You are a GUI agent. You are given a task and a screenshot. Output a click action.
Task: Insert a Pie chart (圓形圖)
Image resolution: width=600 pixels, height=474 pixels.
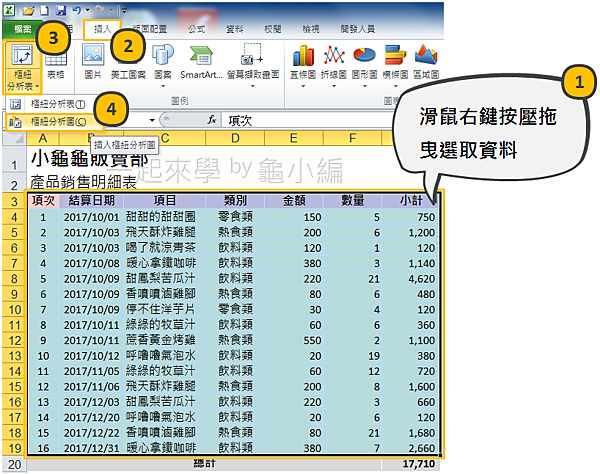pyautogui.click(x=364, y=55)
